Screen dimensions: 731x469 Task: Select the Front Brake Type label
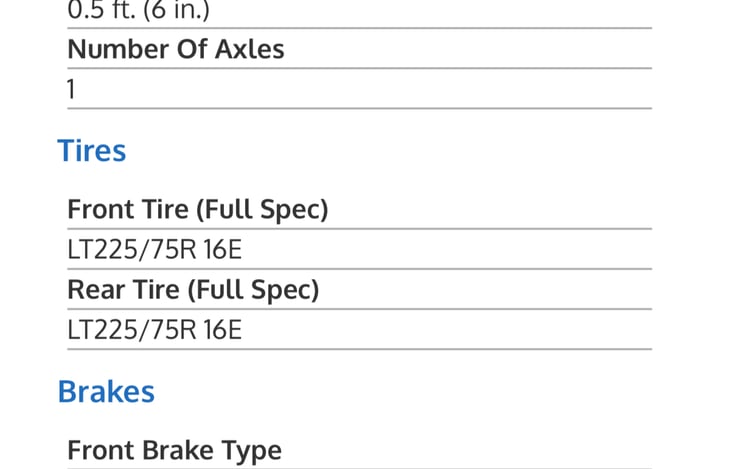tap(174, 451)
